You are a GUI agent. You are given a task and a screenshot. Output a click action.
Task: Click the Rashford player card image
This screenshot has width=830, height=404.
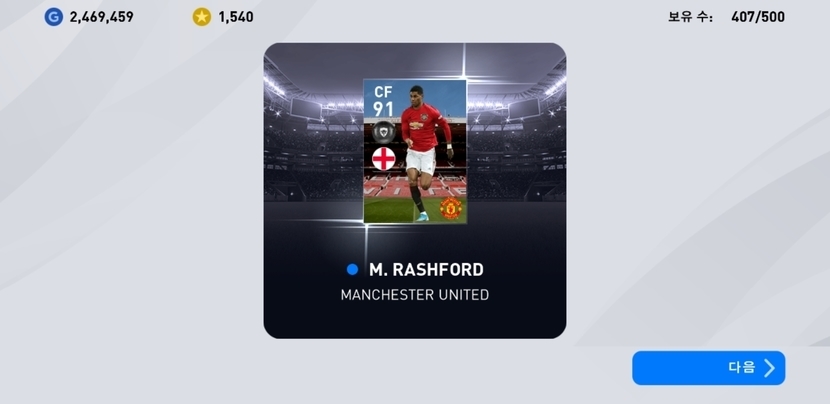415,151
